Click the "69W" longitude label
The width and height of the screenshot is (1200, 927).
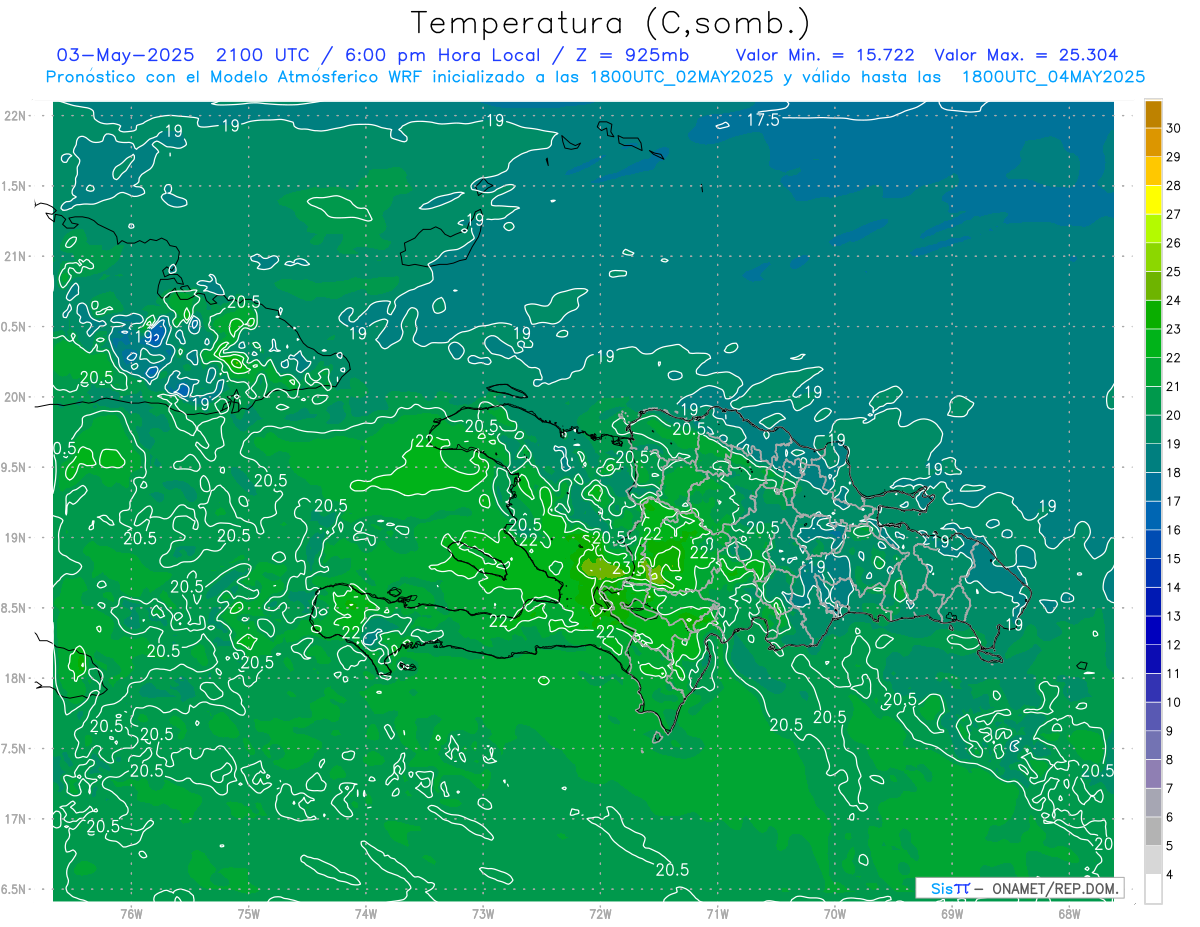coord(952,913)
